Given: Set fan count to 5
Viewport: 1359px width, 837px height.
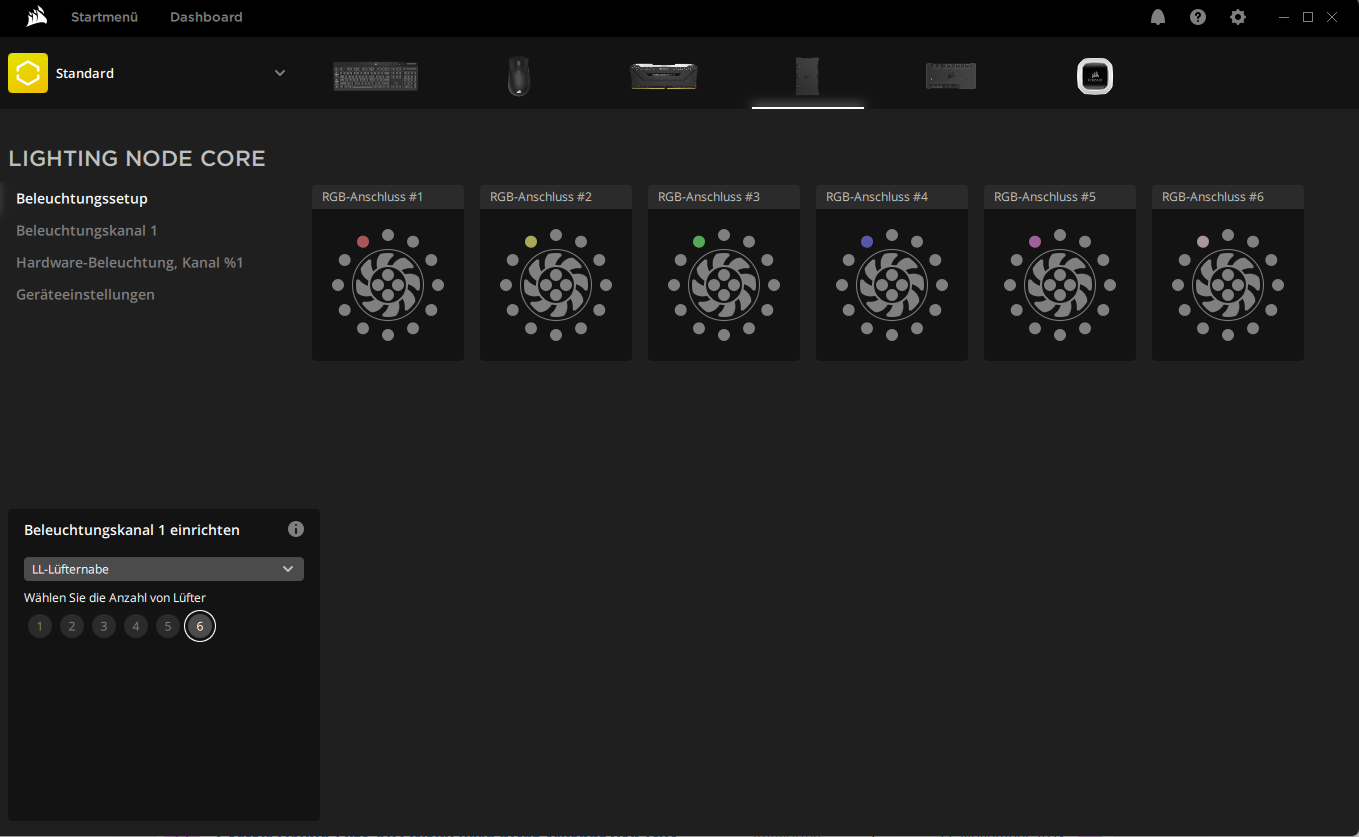Looking at the screenshot, I should 168,627.
